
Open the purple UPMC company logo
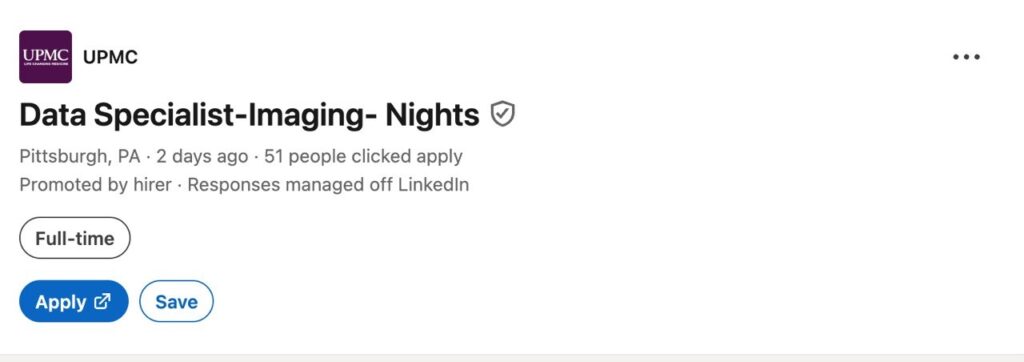[46, 57]
